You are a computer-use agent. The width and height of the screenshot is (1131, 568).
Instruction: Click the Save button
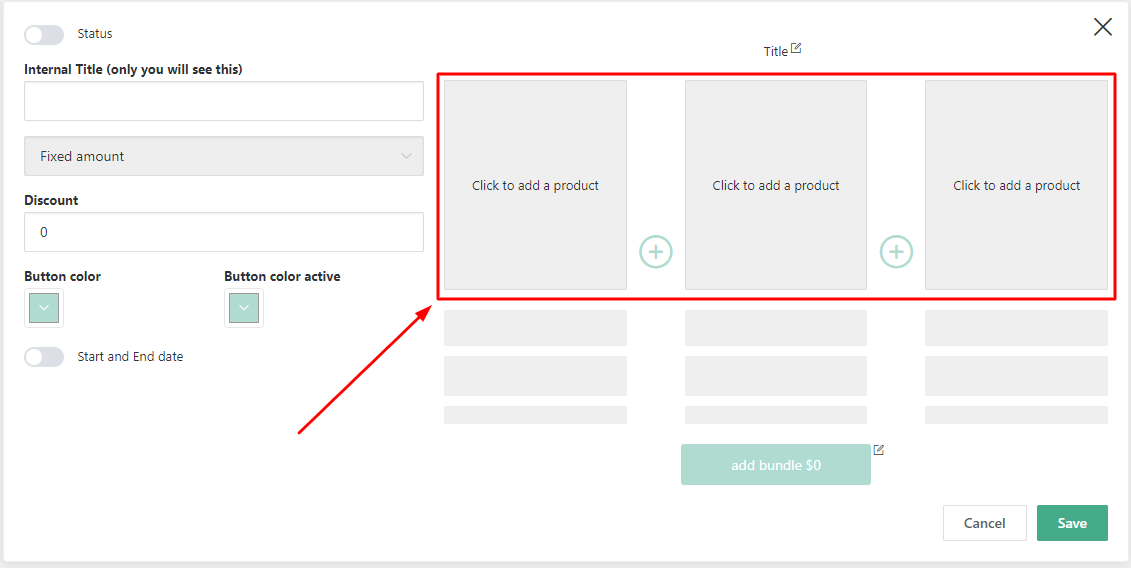(1072, 523)
